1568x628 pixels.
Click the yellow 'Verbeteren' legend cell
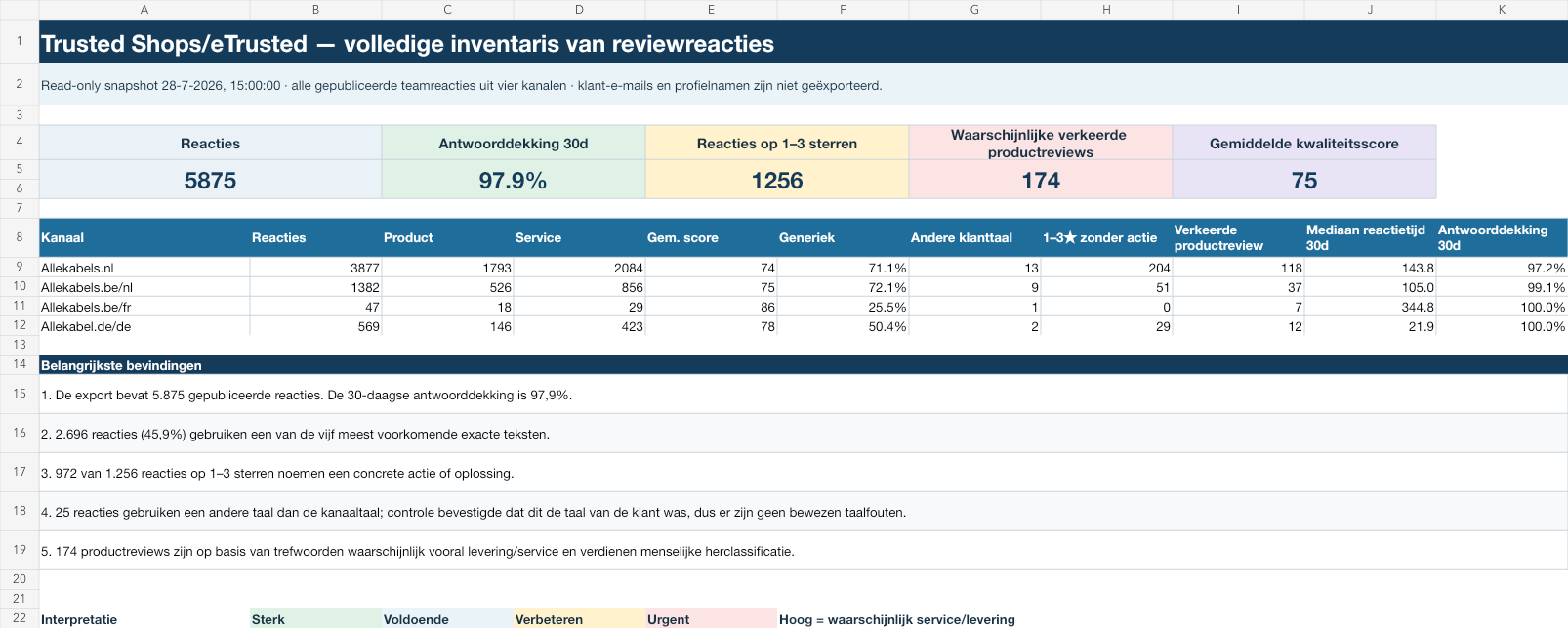[579, 618]
